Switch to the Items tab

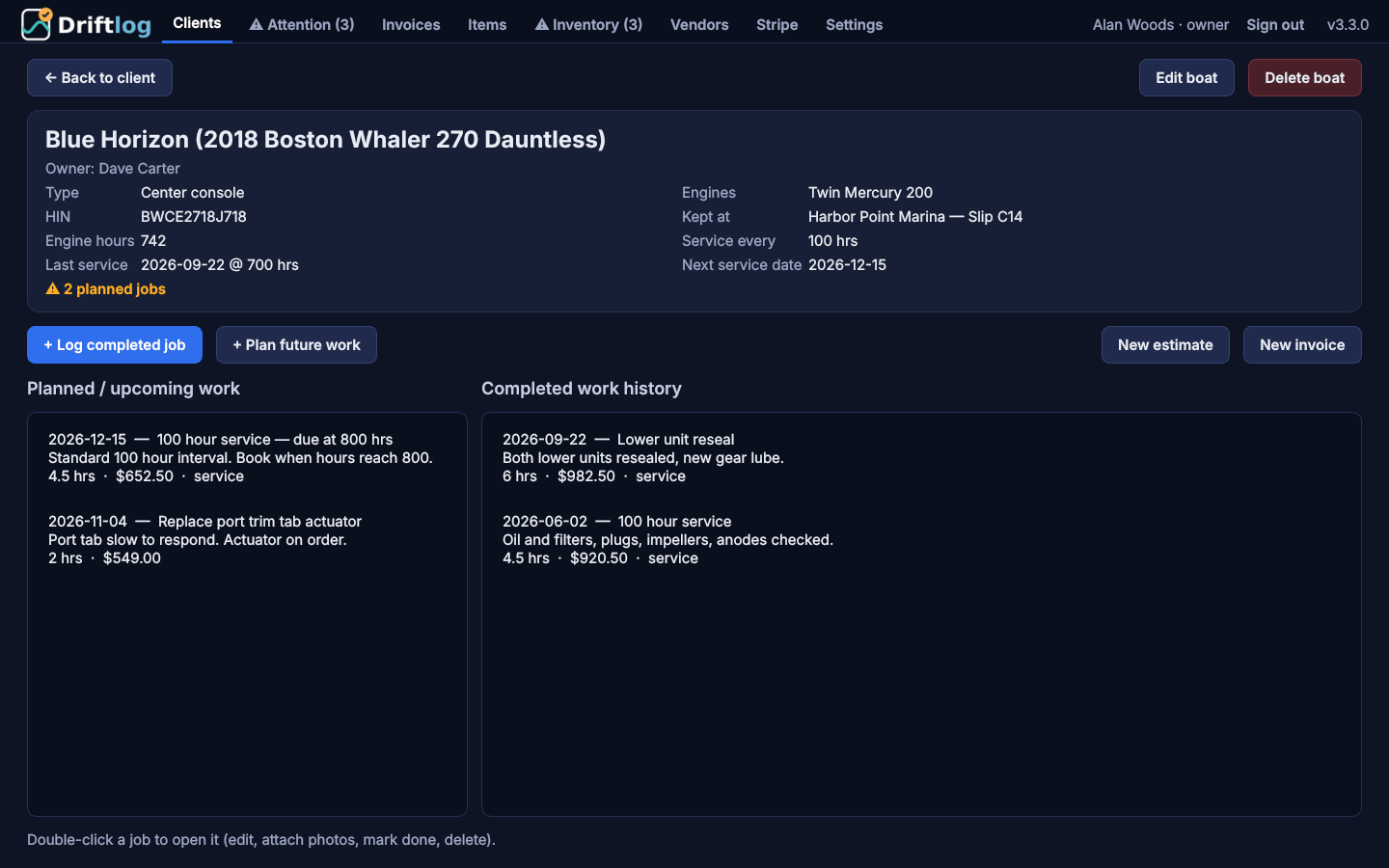click(x=487, y=24)
